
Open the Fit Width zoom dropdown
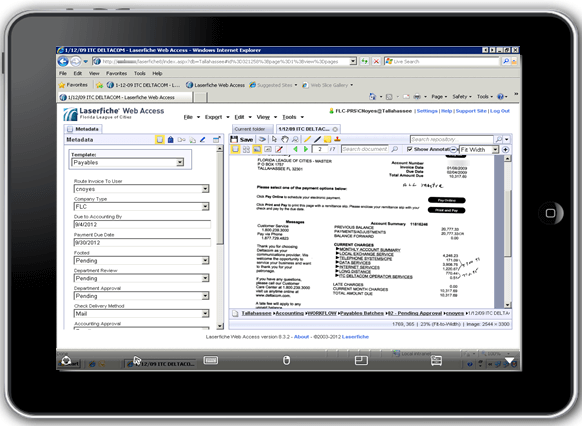pyautogui.click(x=495, y=150)
